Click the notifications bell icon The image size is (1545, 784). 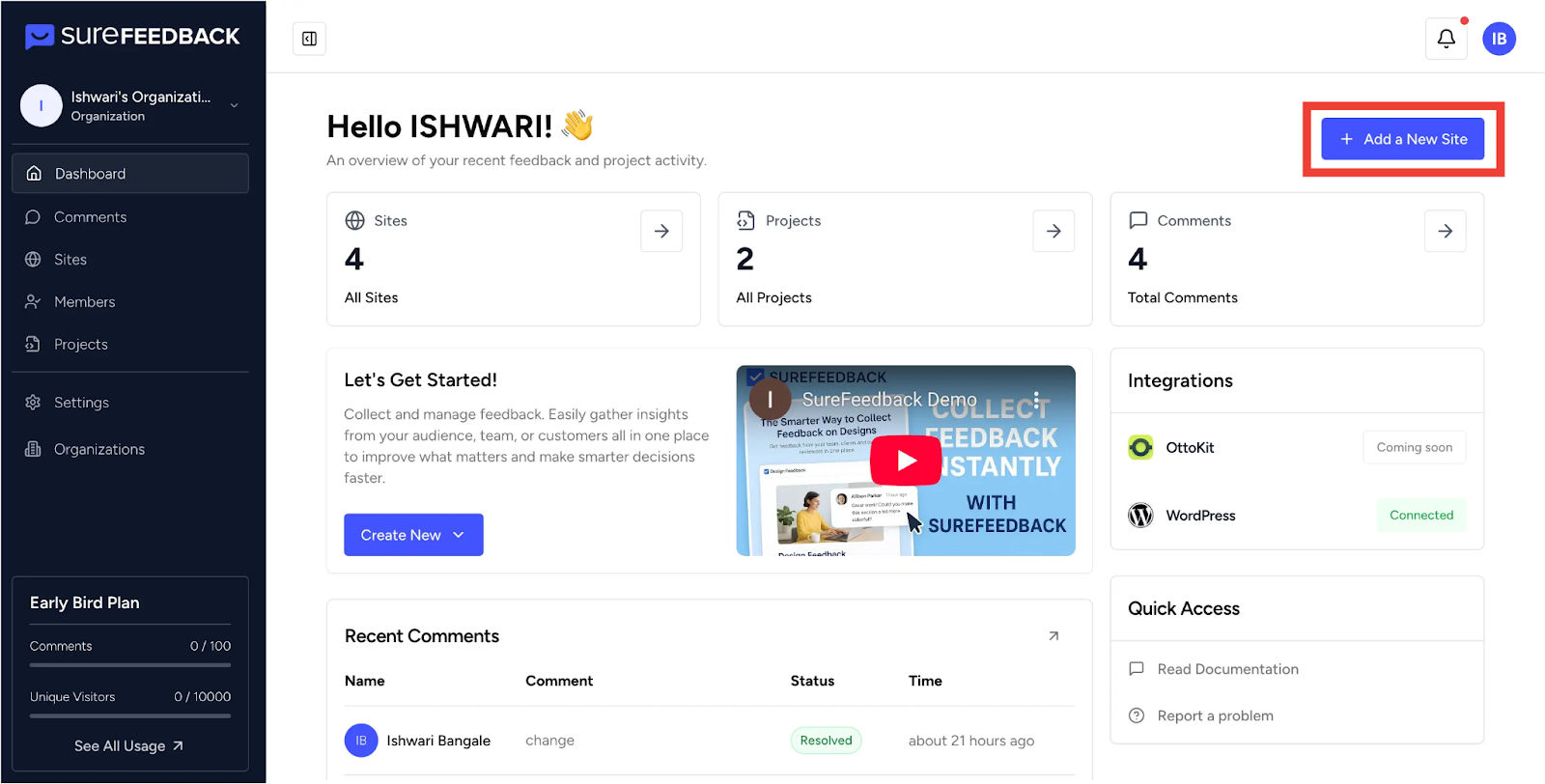(1446, 39)
